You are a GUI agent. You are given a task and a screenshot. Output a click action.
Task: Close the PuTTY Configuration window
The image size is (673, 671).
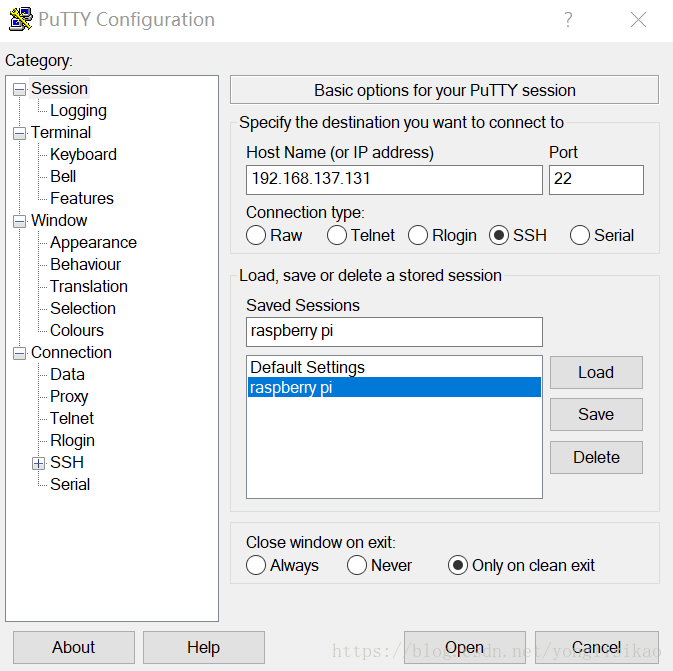point(638,20)
